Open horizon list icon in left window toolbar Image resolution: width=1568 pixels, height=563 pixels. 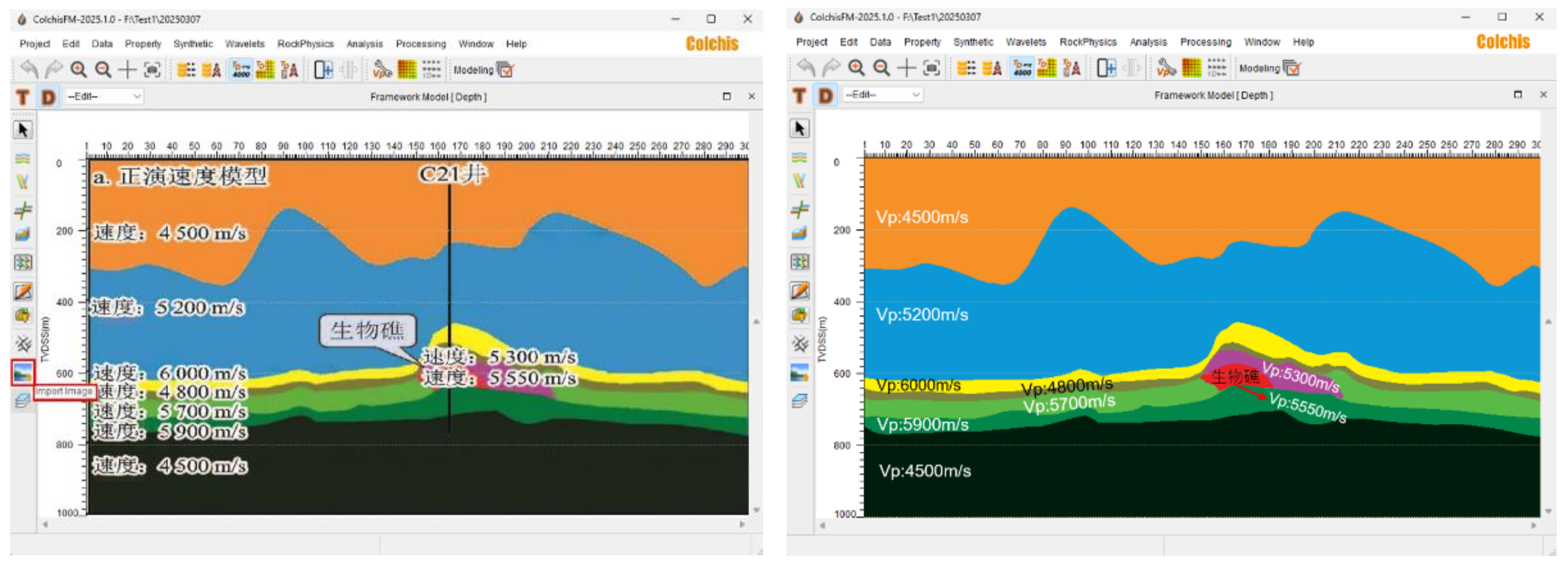(186, 69)
